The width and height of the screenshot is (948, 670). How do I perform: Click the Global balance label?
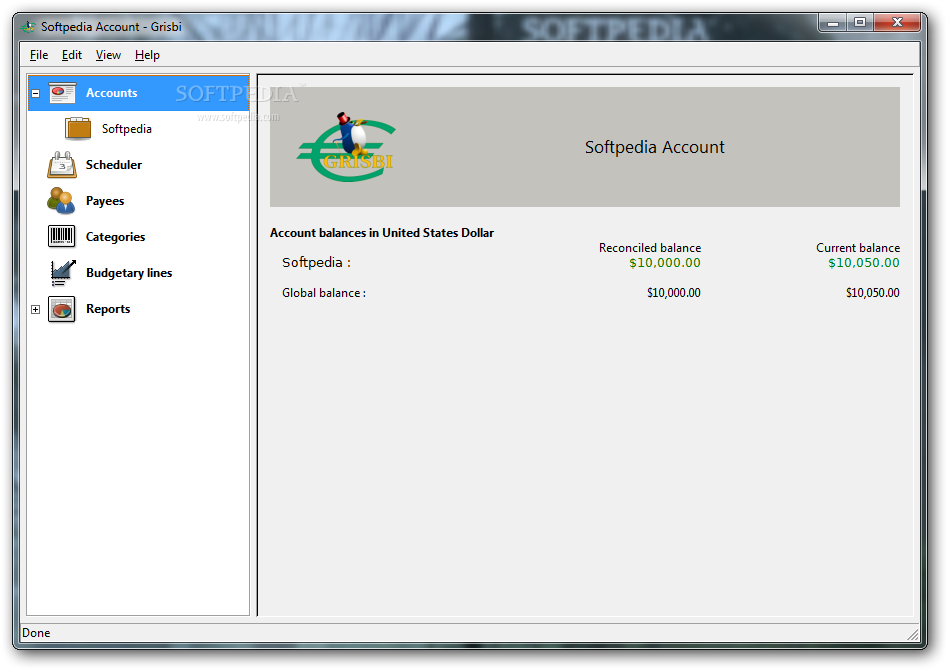click(323, 293)
